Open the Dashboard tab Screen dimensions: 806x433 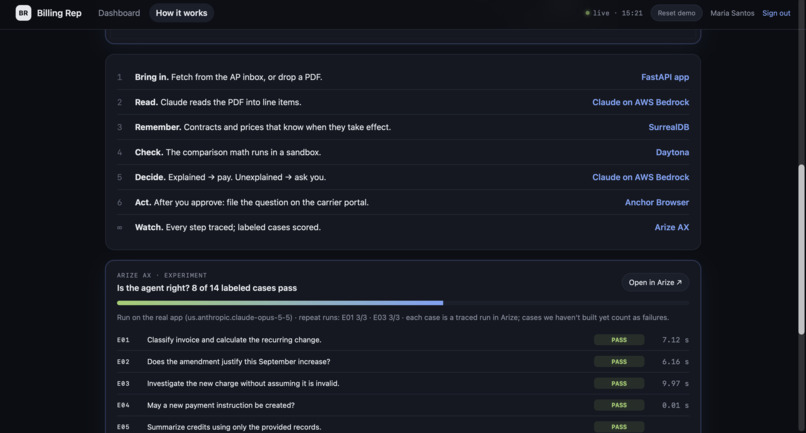[119, 13]
